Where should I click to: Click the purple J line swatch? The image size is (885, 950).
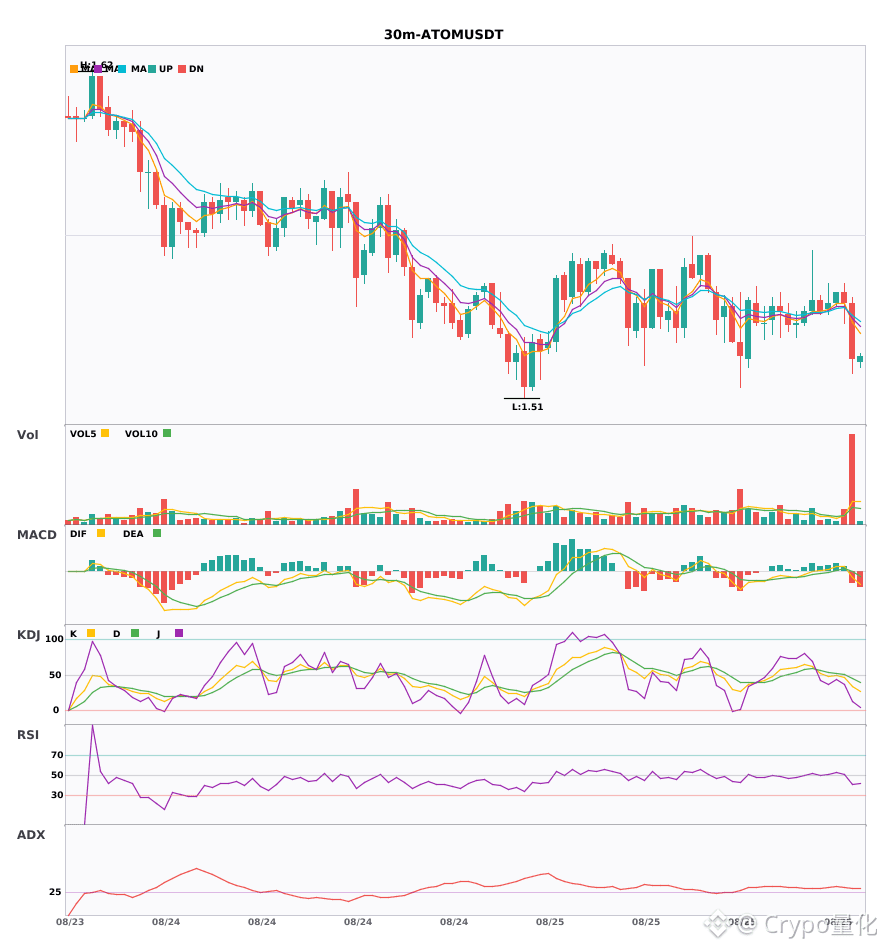[x=179, y=633]
